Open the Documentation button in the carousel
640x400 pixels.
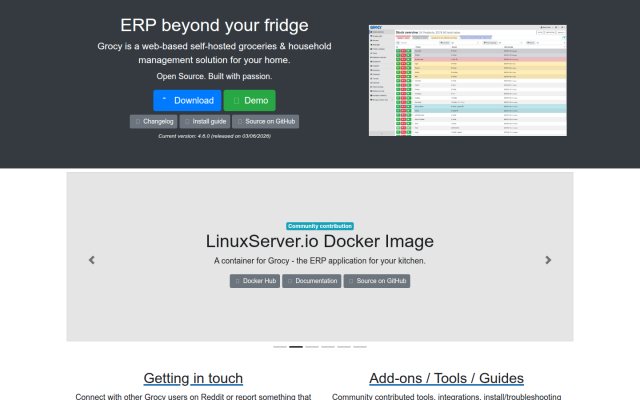pyautogui.click(x=311, y=281)
